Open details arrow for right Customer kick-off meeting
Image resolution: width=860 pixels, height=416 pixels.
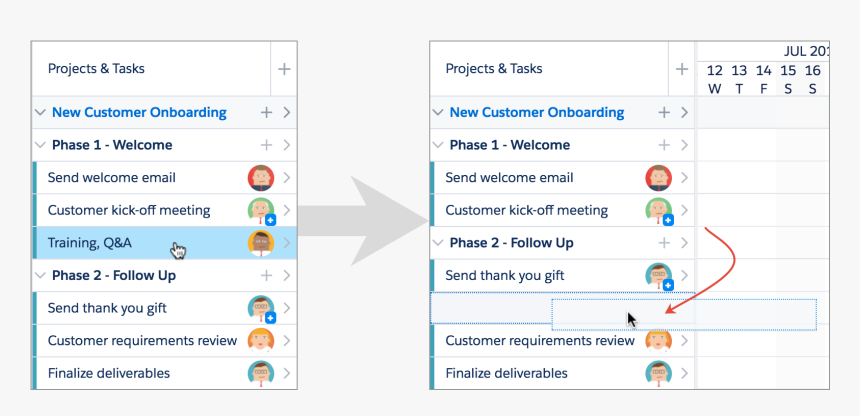click(x=685, y=211)
